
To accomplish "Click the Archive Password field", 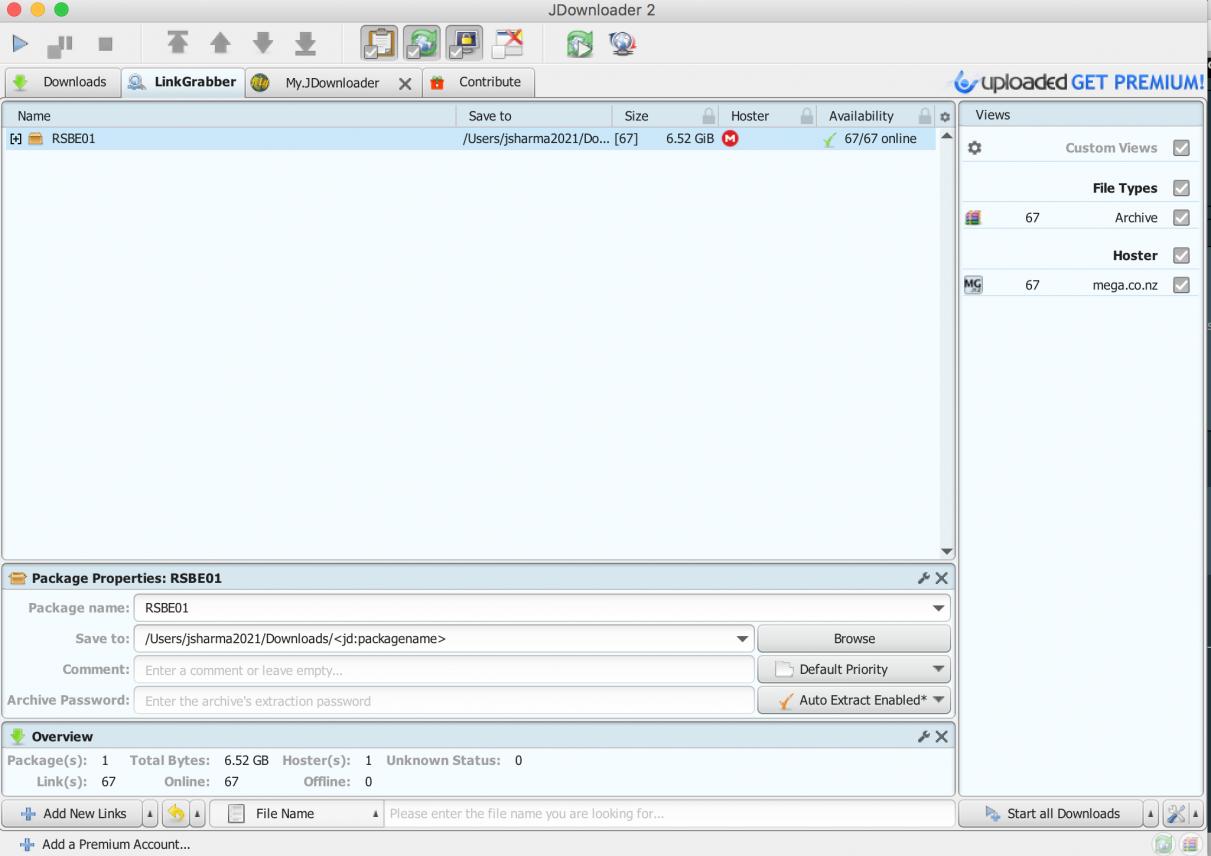I will click(444, 701).
